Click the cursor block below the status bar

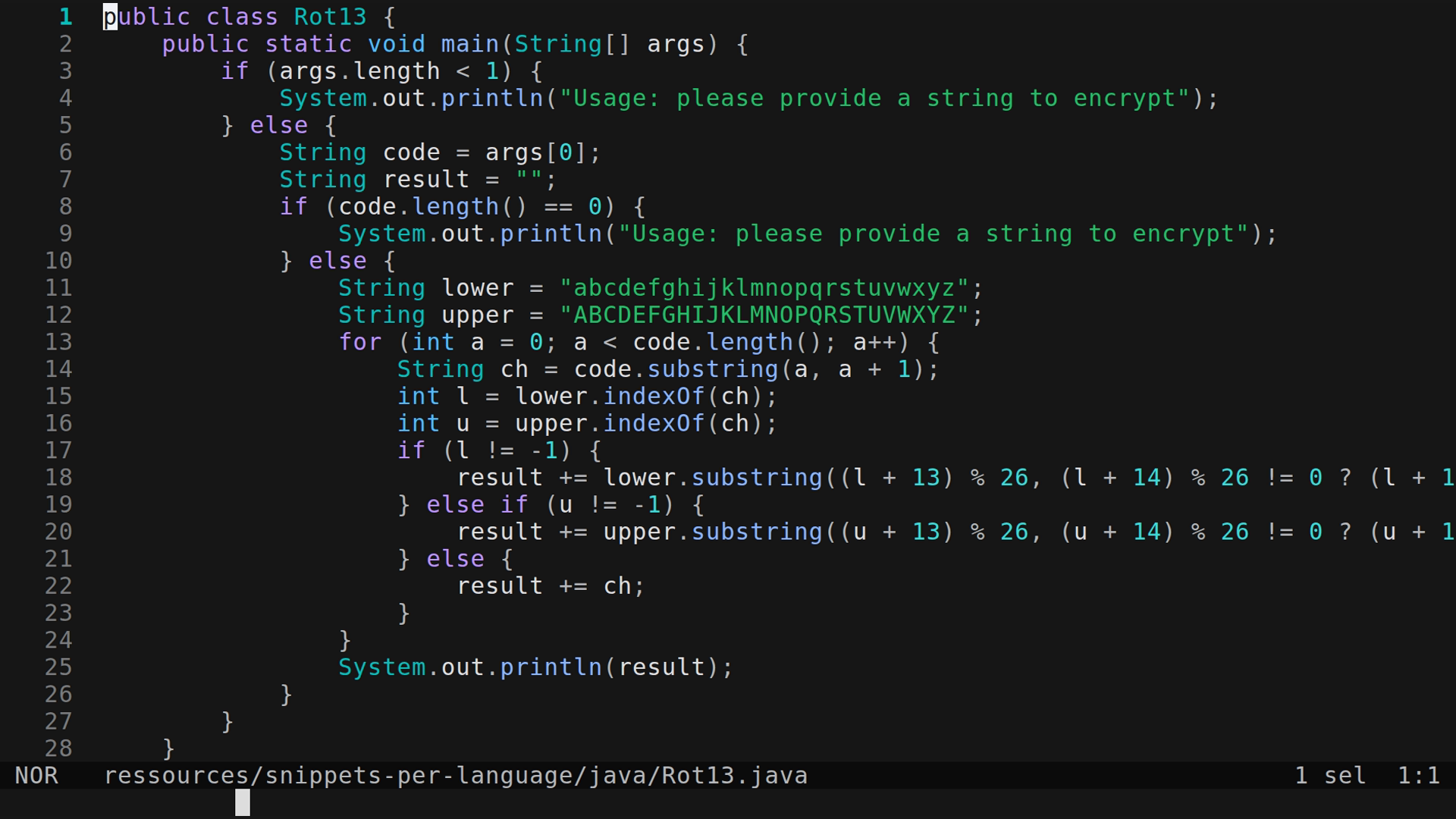click(243, 802)
